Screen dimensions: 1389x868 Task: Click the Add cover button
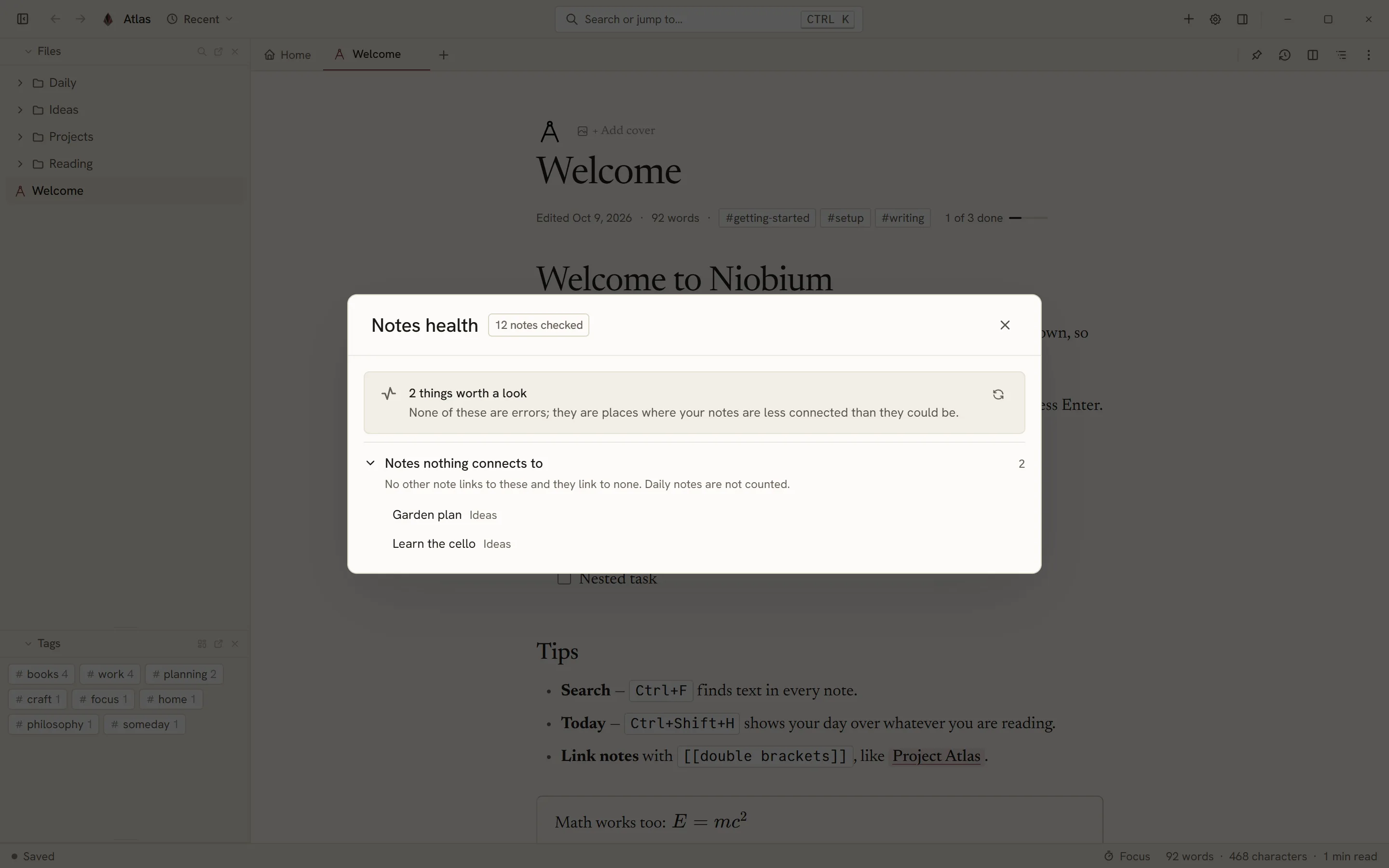click(x=616, y=130)
